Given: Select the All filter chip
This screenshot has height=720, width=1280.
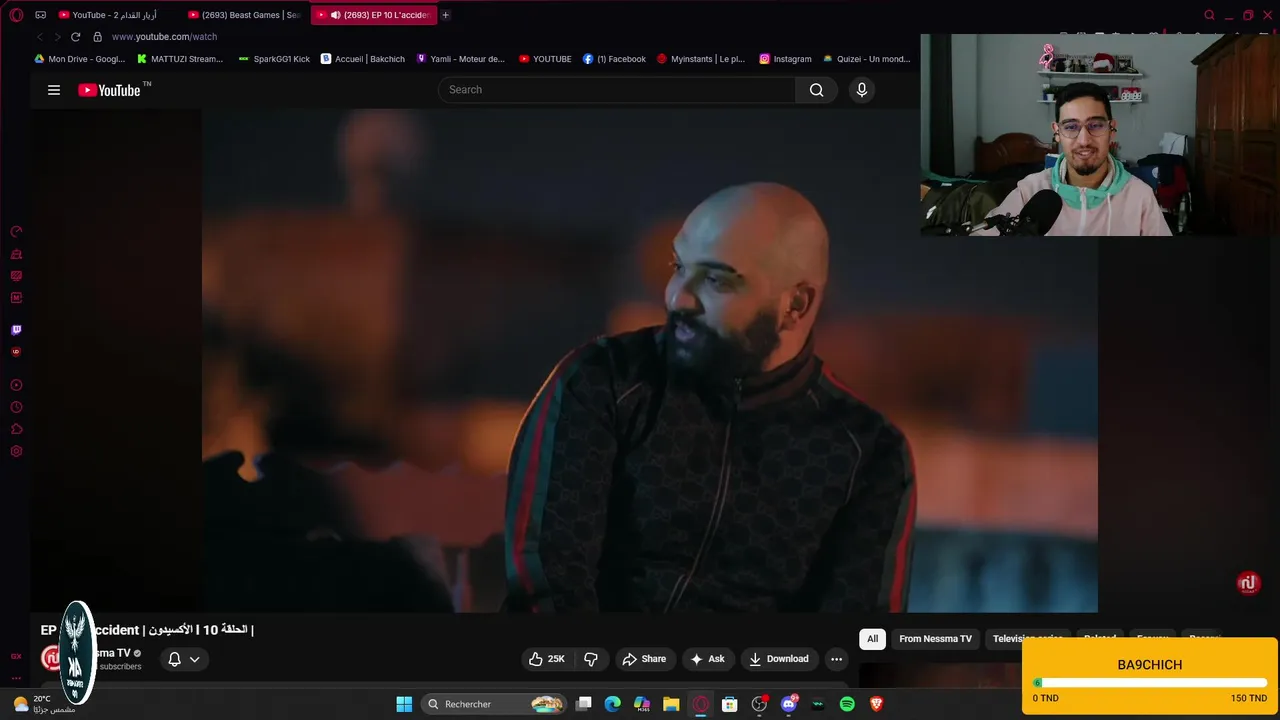Looking at the screenshot, I should [872, 639].
